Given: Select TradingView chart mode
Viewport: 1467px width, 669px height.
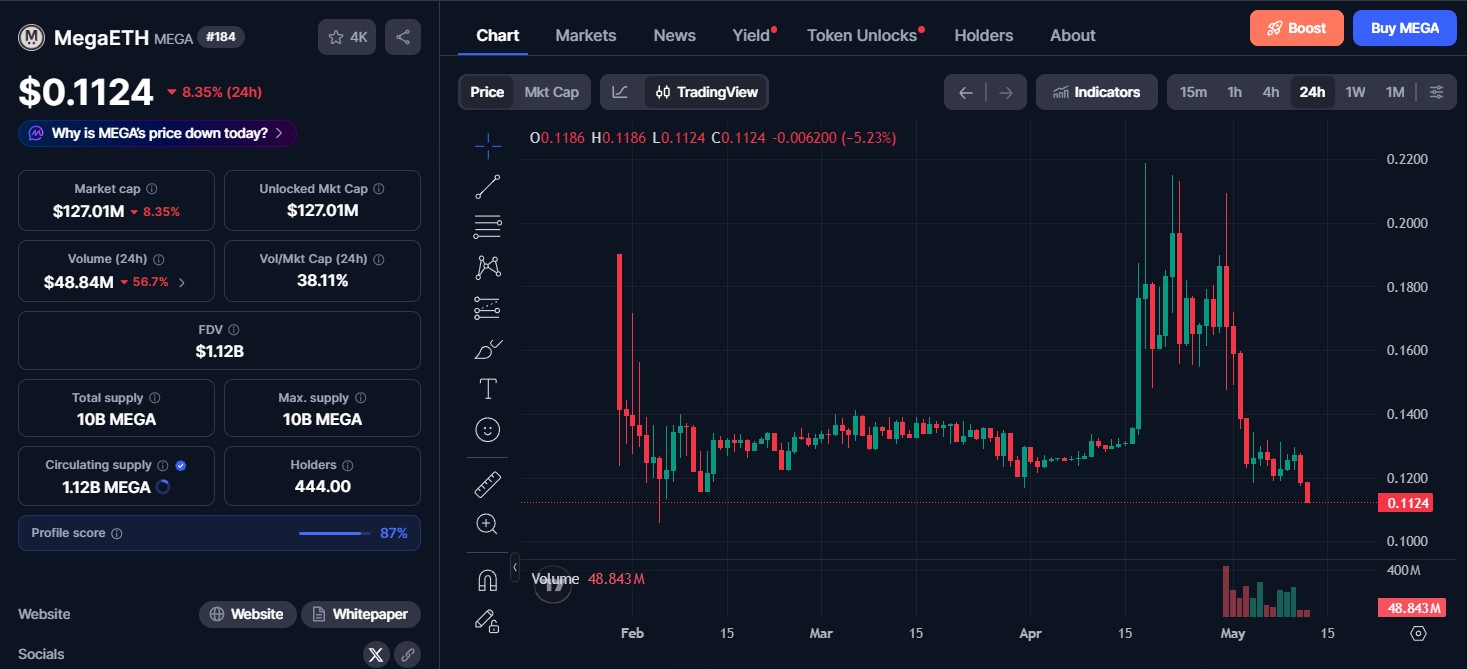Looking at the screenshot, I should [x=707, y=92].
